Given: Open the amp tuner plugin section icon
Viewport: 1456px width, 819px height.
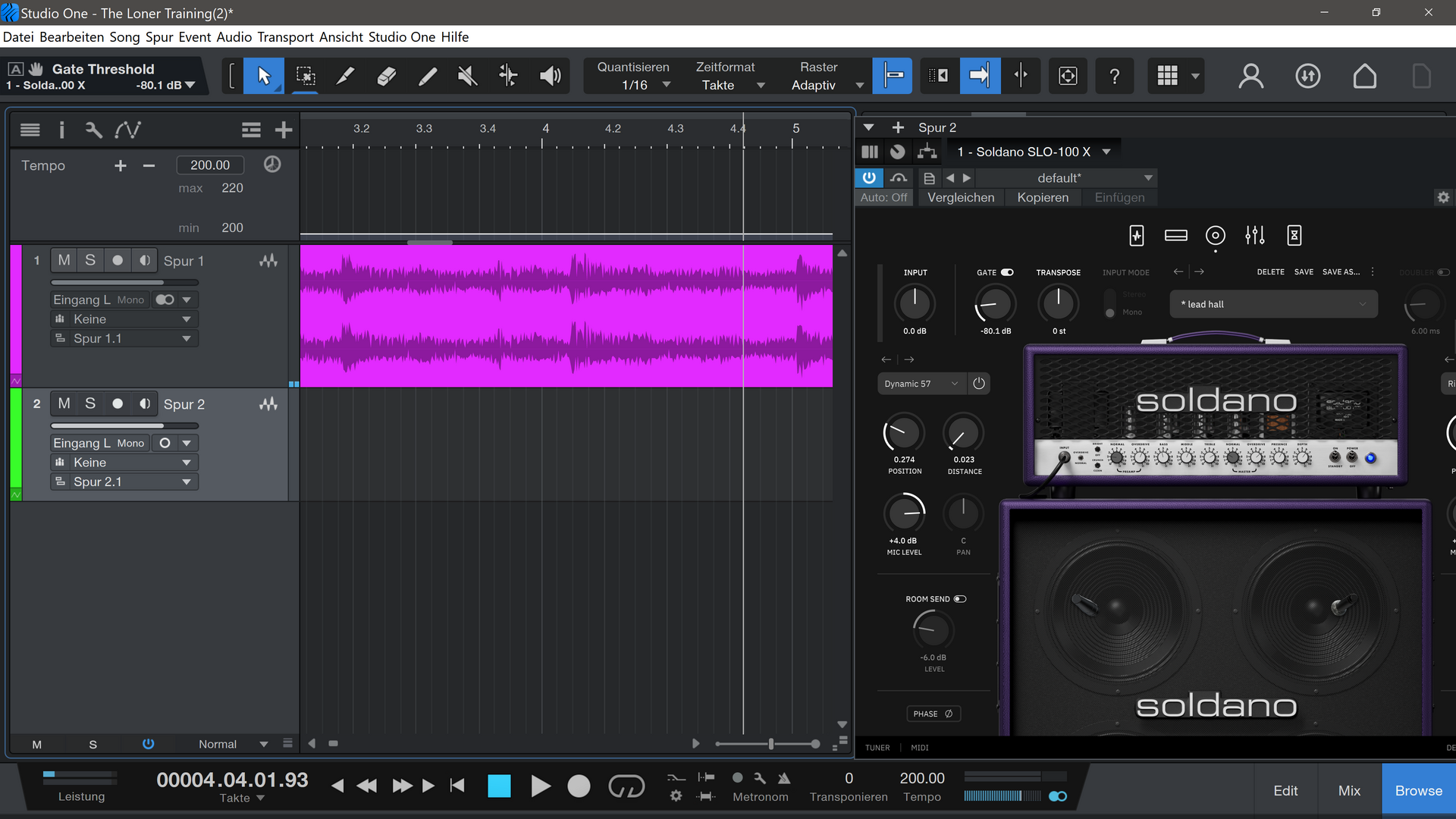Looking at the screenshot, I should (1136, 236).
